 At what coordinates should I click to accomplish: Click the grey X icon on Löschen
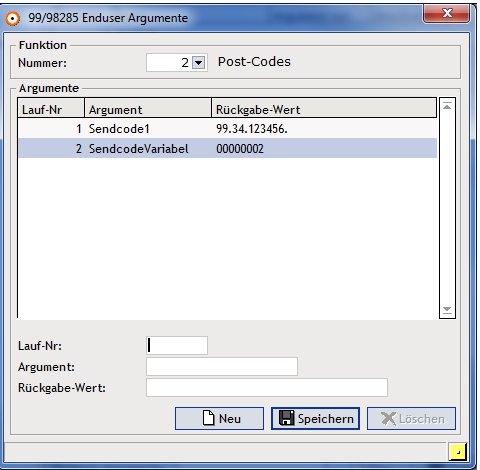(388, 419)
